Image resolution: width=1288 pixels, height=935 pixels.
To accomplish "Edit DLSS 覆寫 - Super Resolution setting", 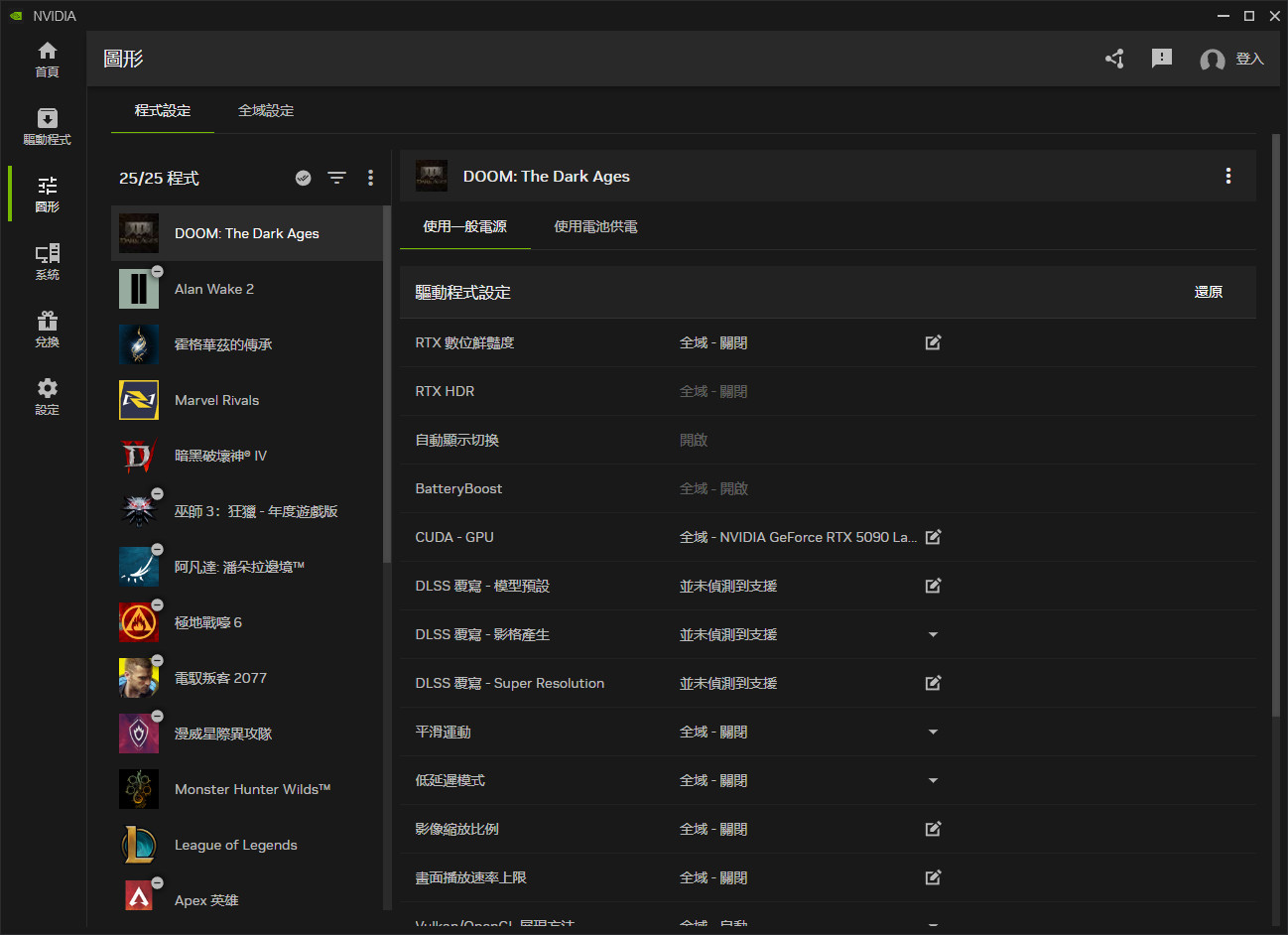I will (x=933, y=683).
